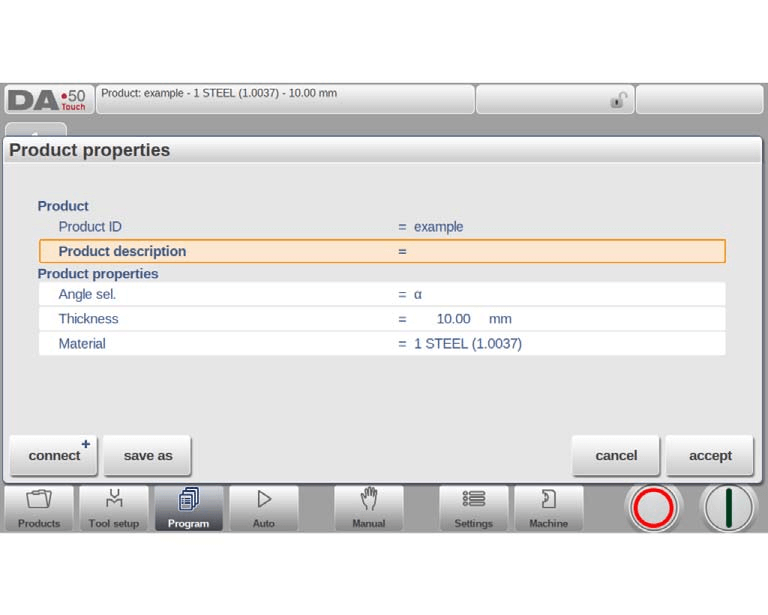
Task: Select the Program mode button
Action: tap(189, 508)
